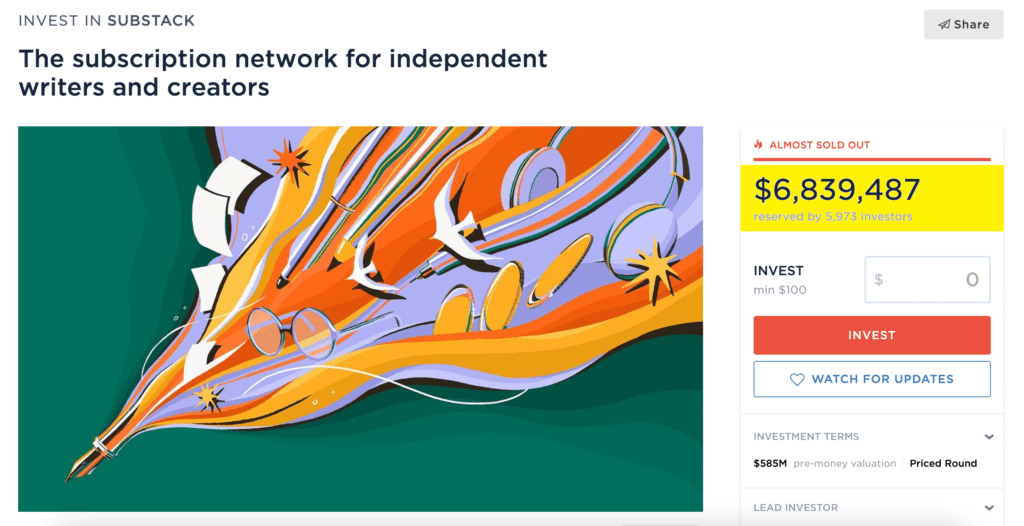Image resolution: width=1024 pixels, height=526 pixels.
Task: Click the reserved by 5,973 investors text
Action: (833, 216)
